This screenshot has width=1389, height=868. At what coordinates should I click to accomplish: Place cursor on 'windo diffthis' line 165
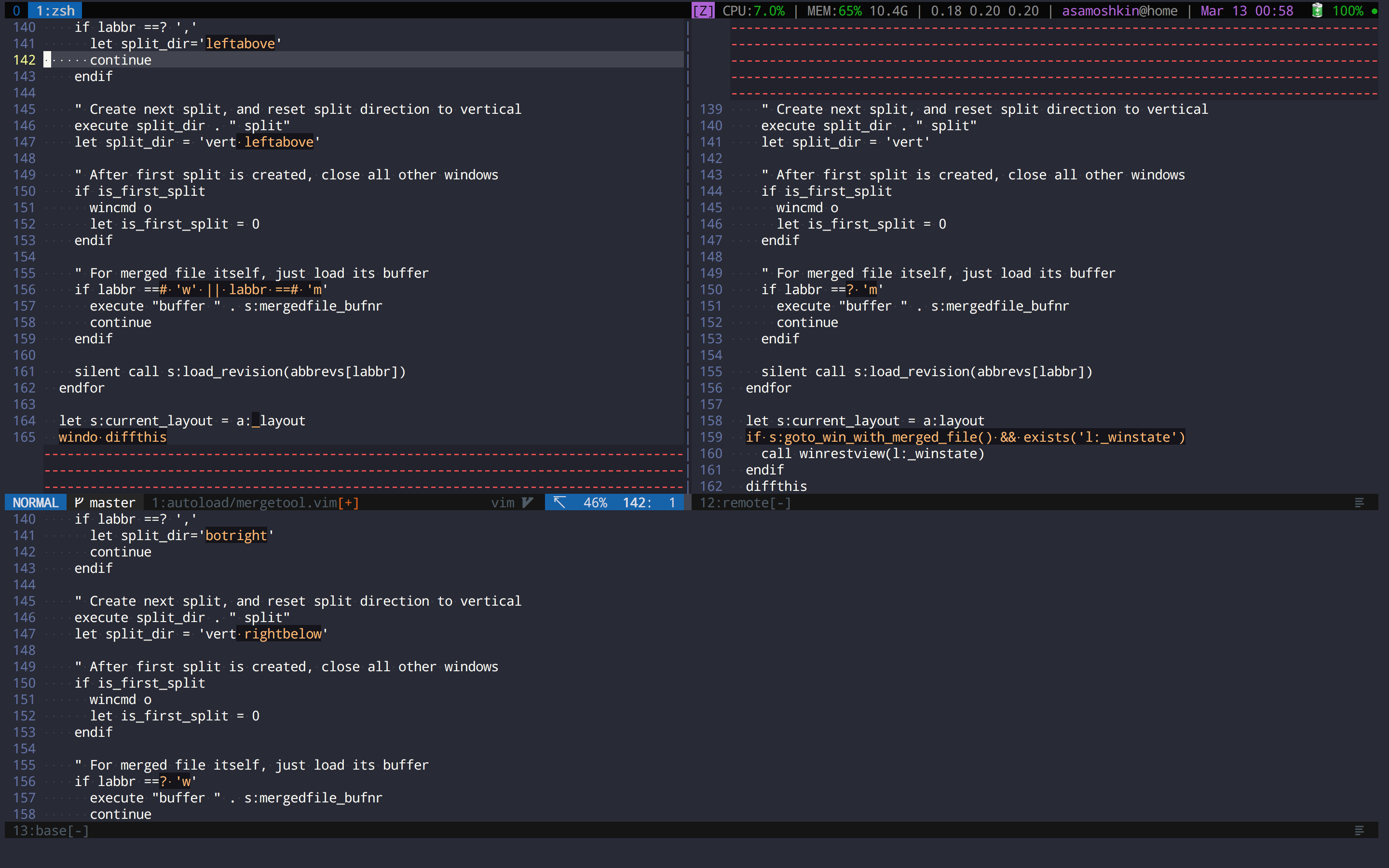tap(112, 437)
